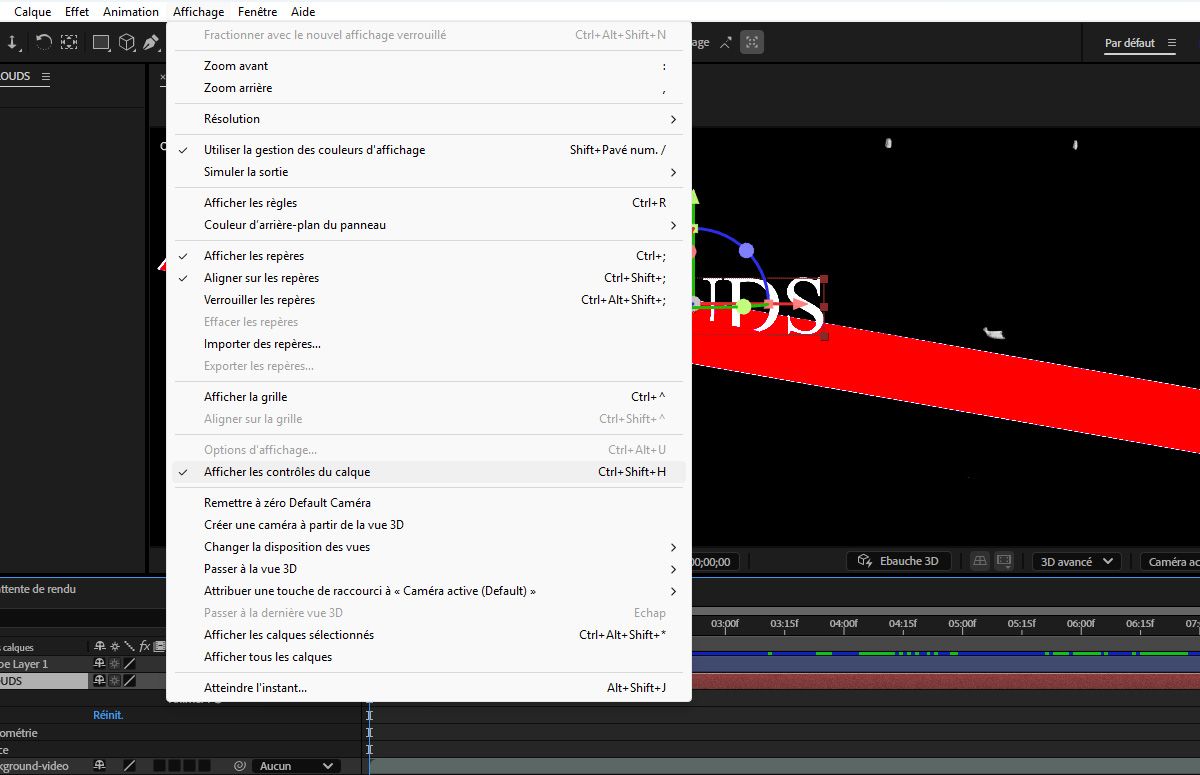The height and width of the screenshot is (775, 1200).
Task: Uncheck Afficher les contrôles du calque
Action: [x=429, y=472]
